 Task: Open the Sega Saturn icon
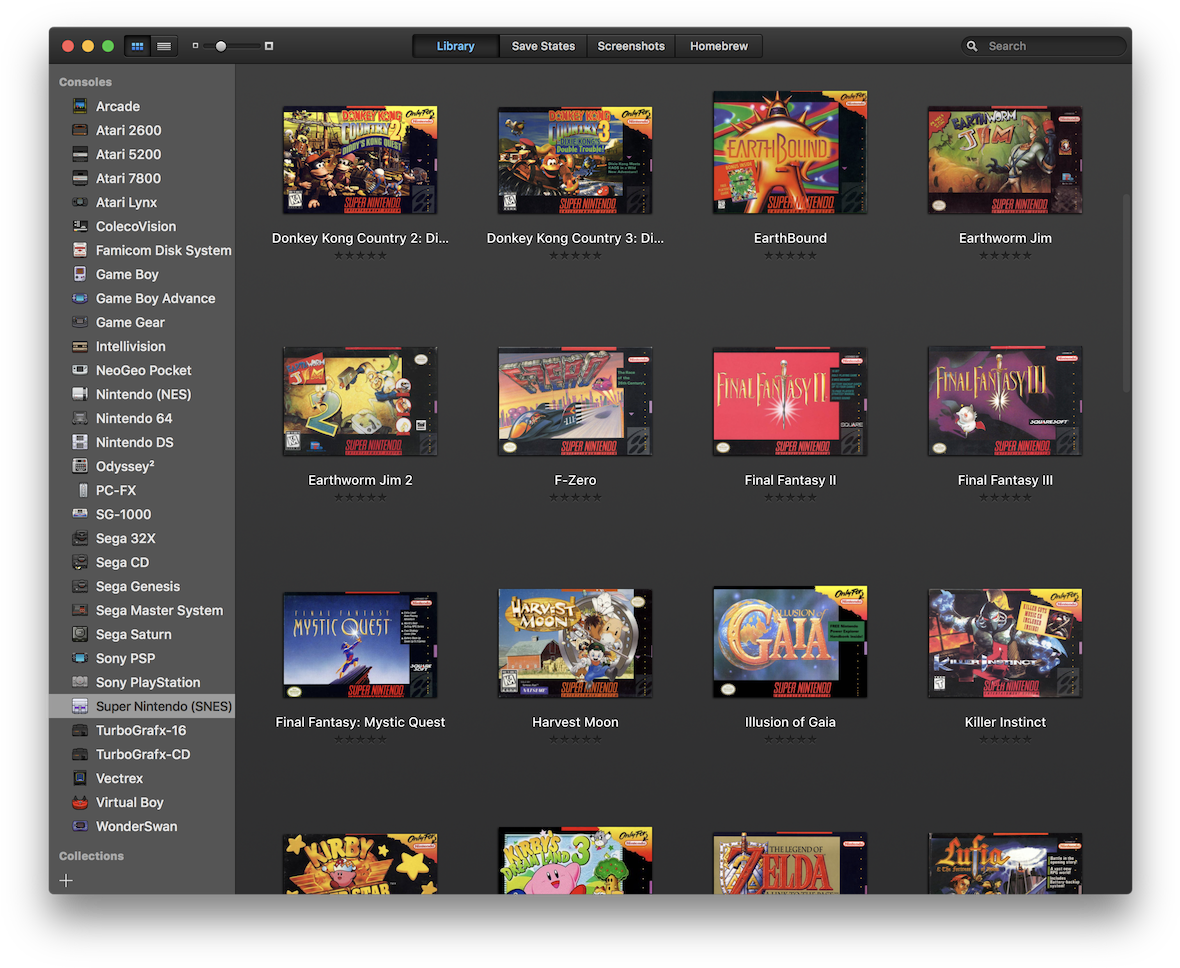[x=80, y=635]
